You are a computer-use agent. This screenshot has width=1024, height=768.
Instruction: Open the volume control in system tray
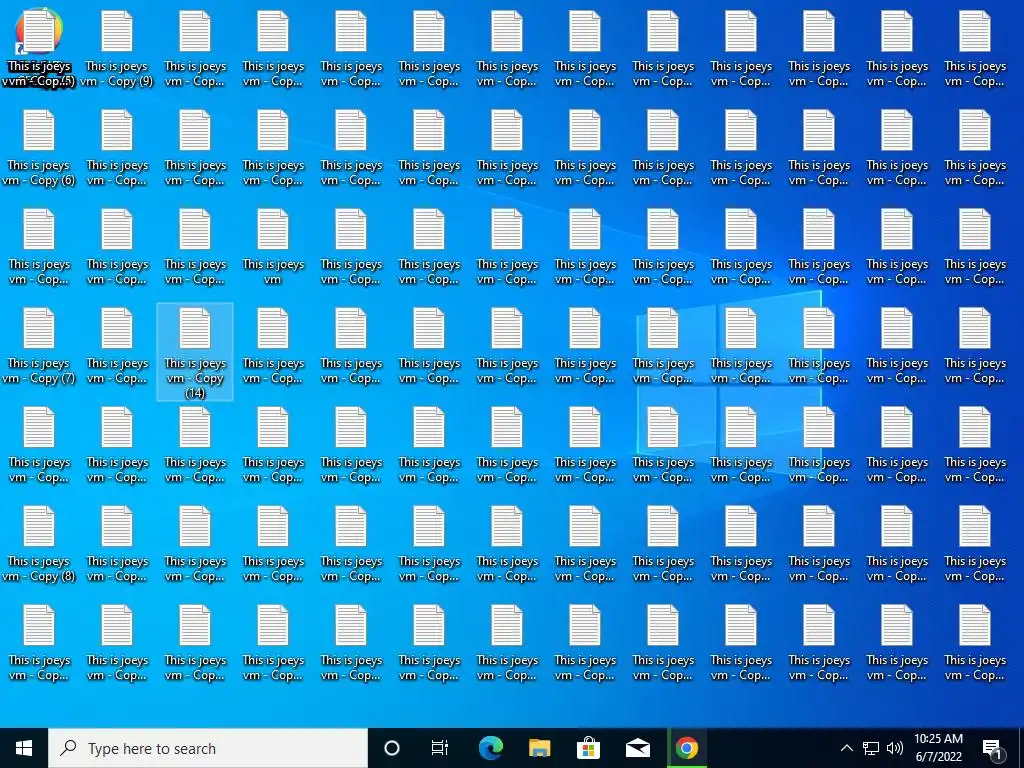pos(895,748)
